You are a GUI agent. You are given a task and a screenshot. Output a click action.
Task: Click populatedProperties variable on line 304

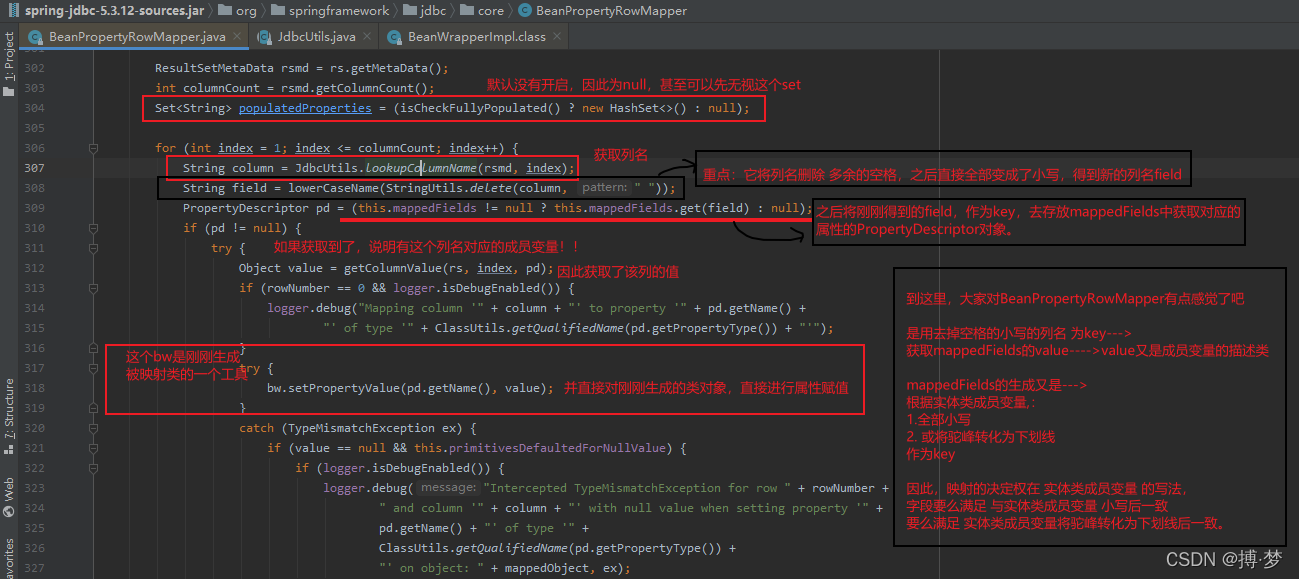(305, 108)
